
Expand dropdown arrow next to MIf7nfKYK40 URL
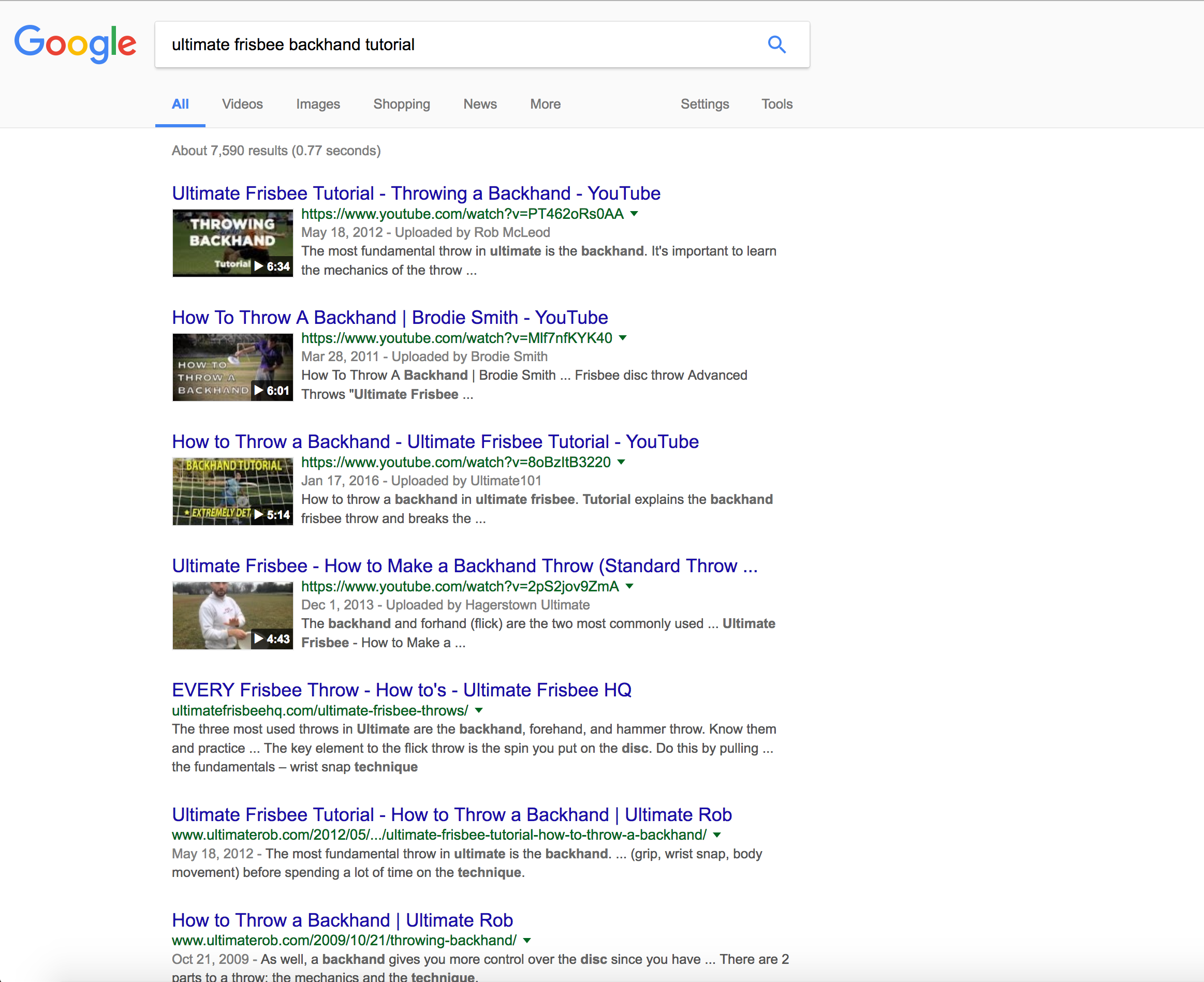pyautogui.click(x=623, y=338)
